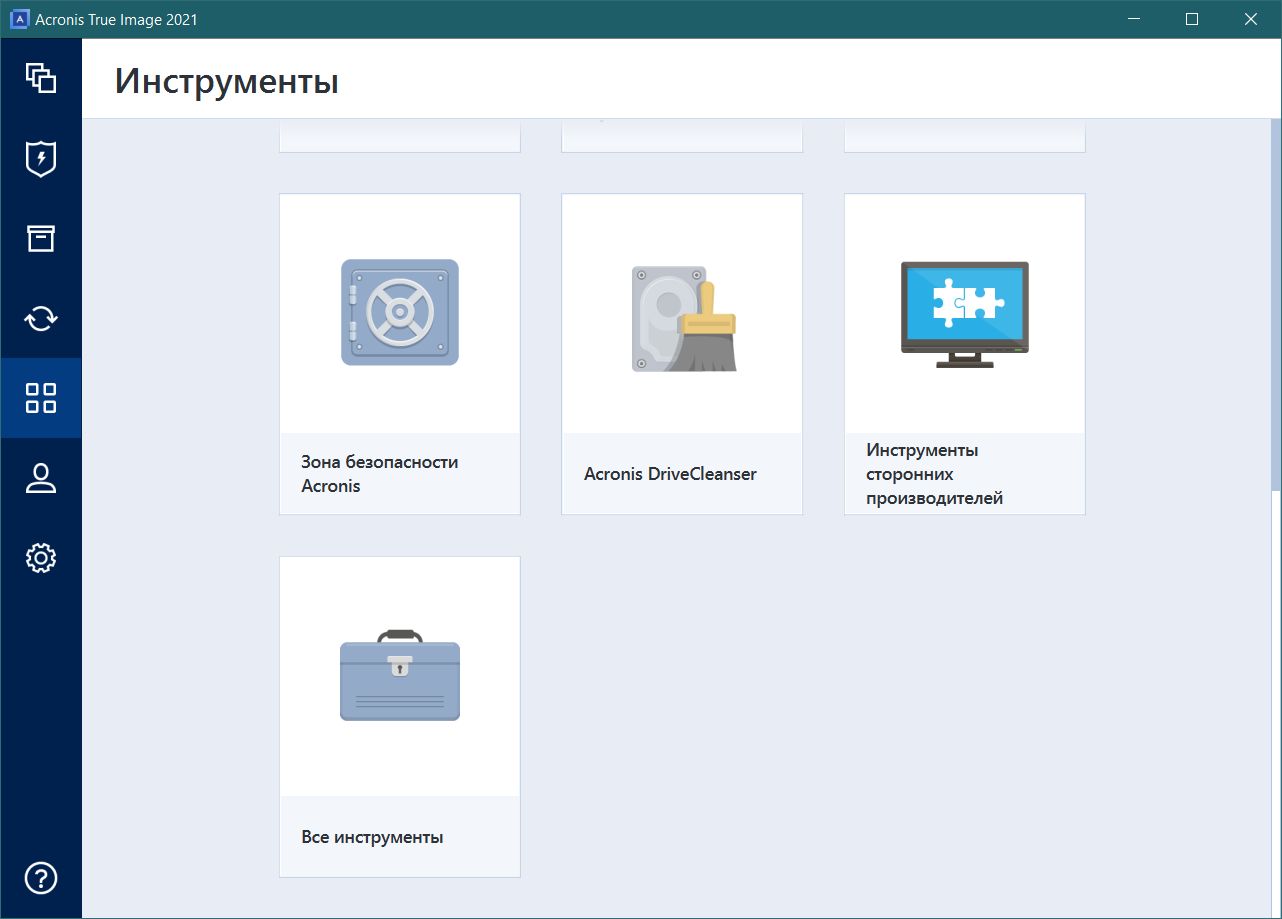Image resolution: width=1282 pixels, height=919 pixels.
Task: Open 'Инструменты сторонних производителей' label
Action: 935,474
